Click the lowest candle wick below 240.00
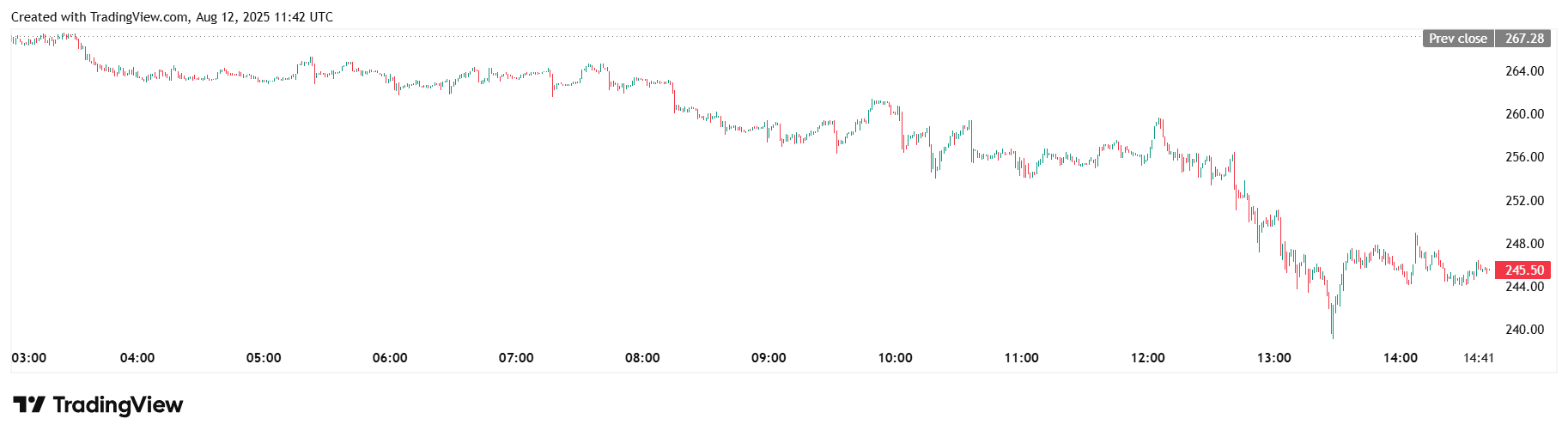 [x=1333, y=334]
